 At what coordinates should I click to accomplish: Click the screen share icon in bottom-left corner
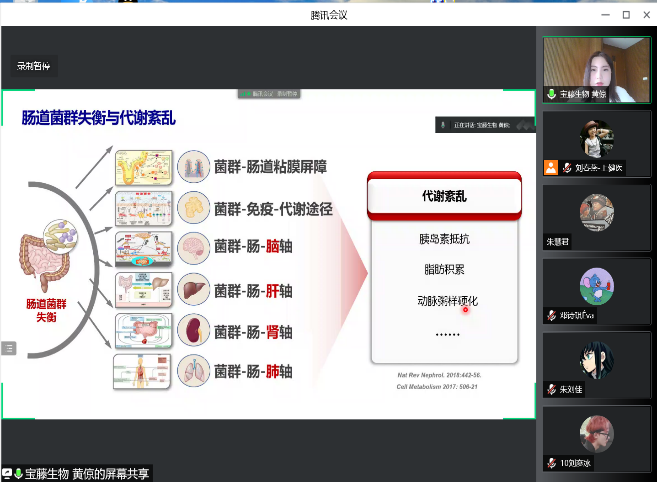pos(7,473)
